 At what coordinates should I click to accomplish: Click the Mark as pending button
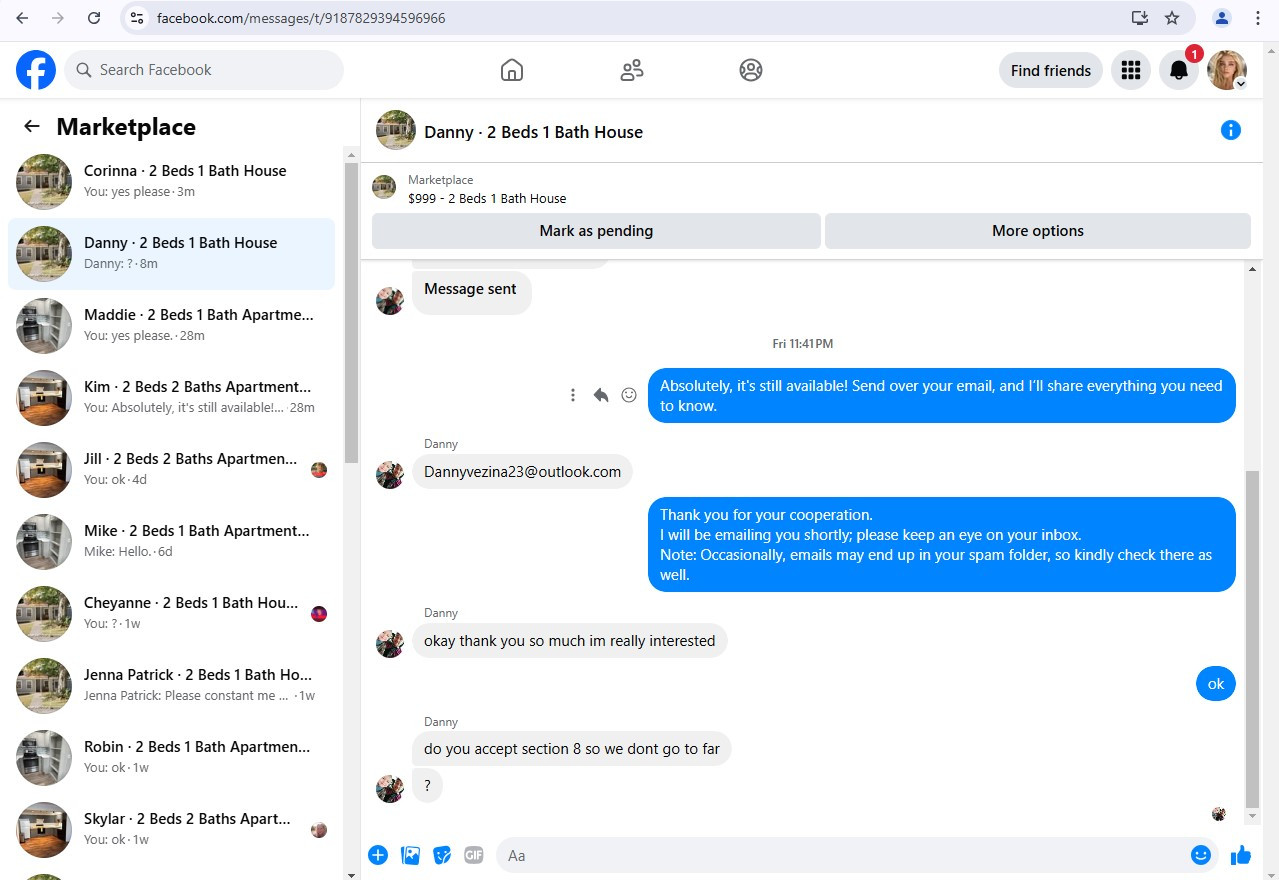tap(596, 231)
